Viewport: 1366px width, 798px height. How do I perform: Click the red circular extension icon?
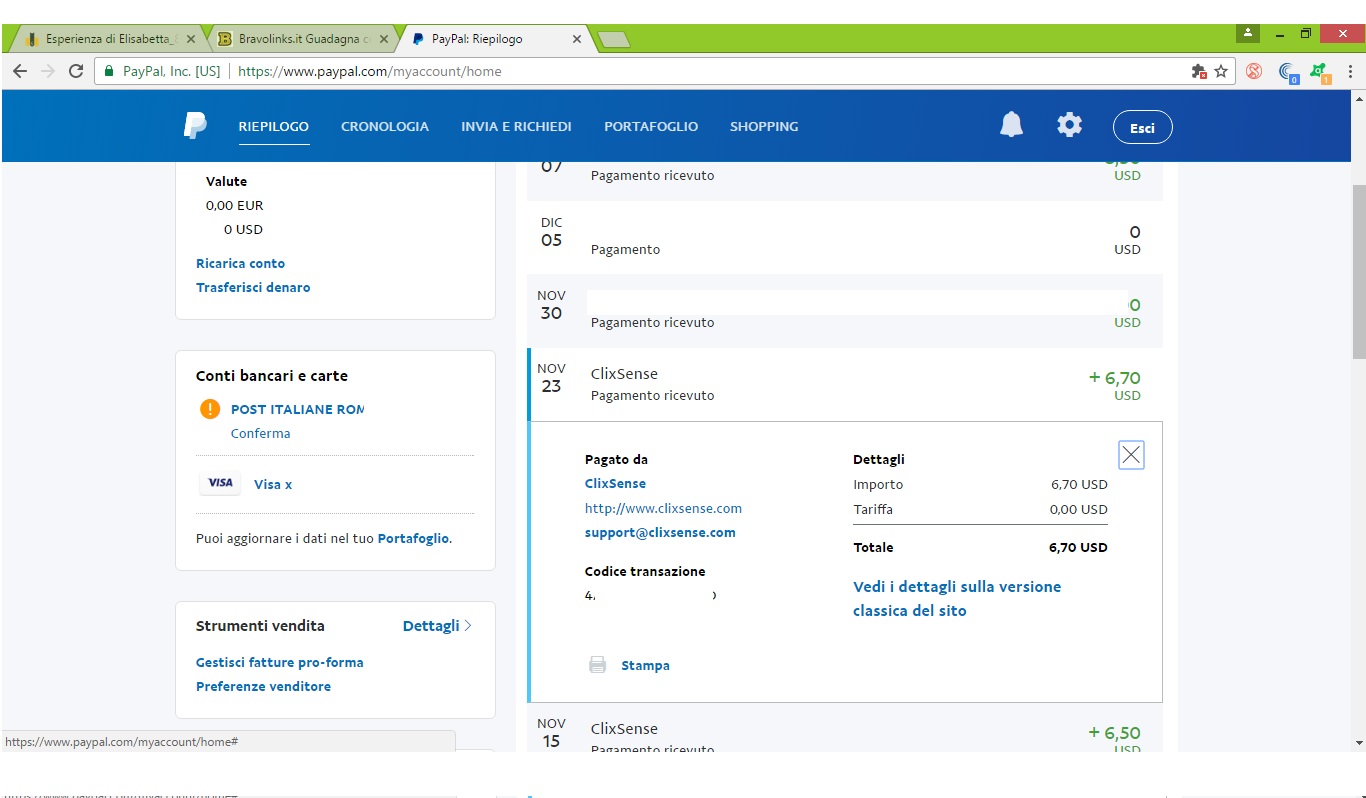(1254, 71)
